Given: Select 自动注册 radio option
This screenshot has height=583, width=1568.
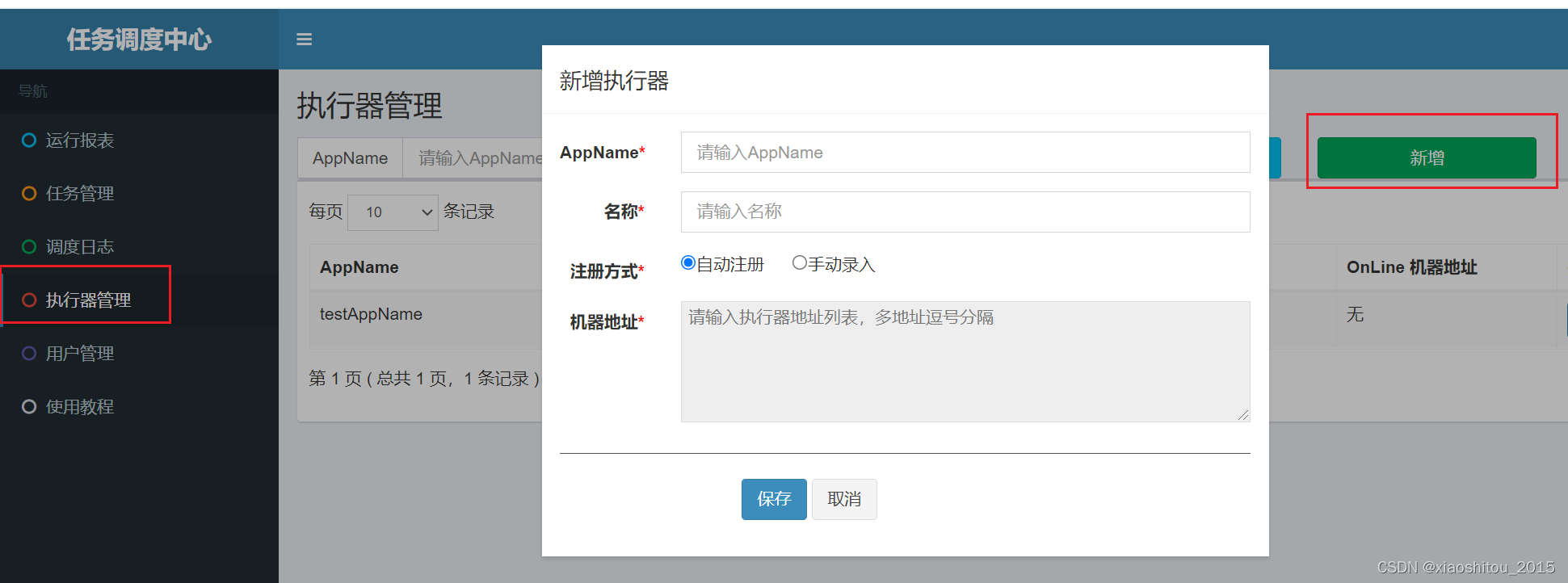Looking at the screenshot, I should tap(688, 262).
